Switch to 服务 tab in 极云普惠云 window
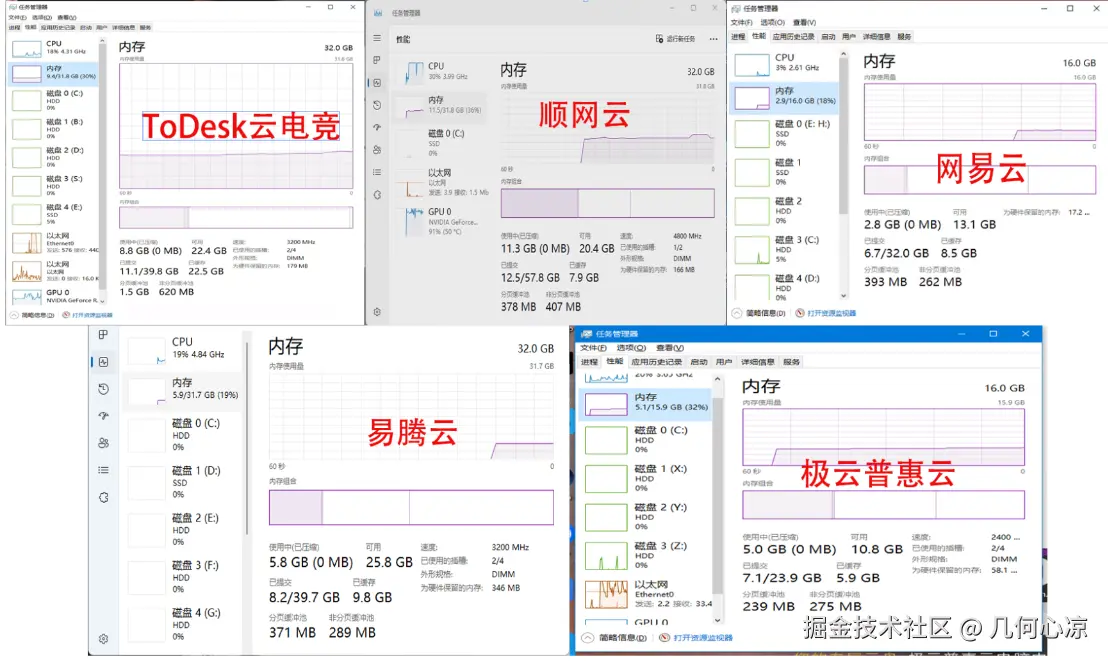The width and height of the screenshot is (1108, 661). 791,361
